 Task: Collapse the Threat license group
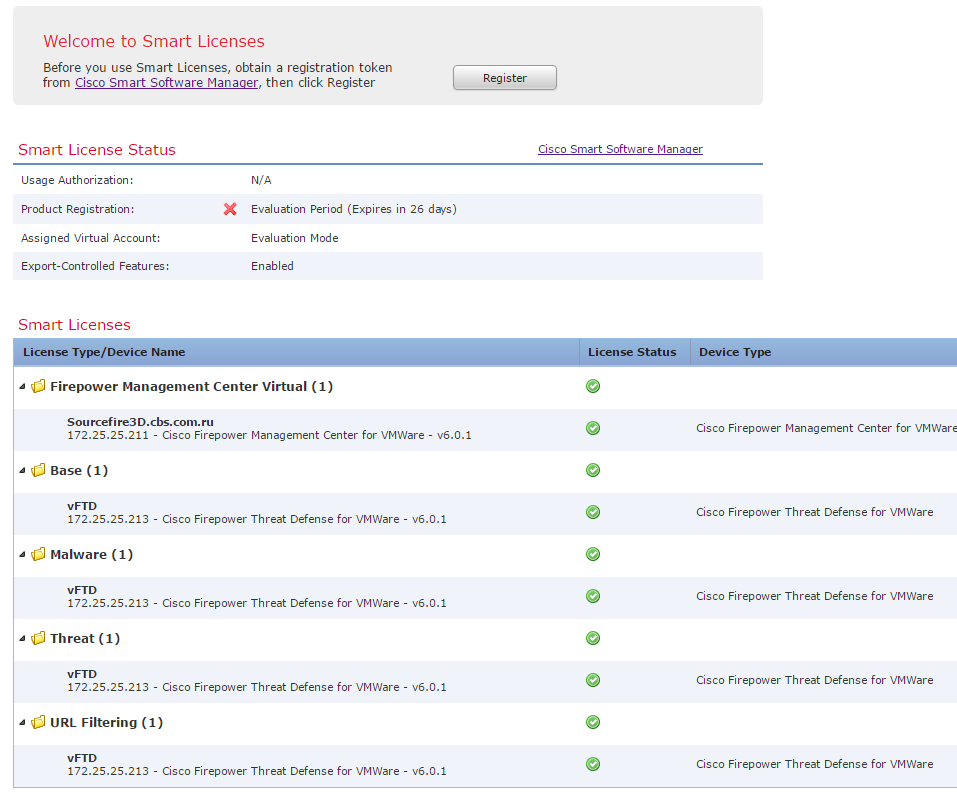click(23, 638)
